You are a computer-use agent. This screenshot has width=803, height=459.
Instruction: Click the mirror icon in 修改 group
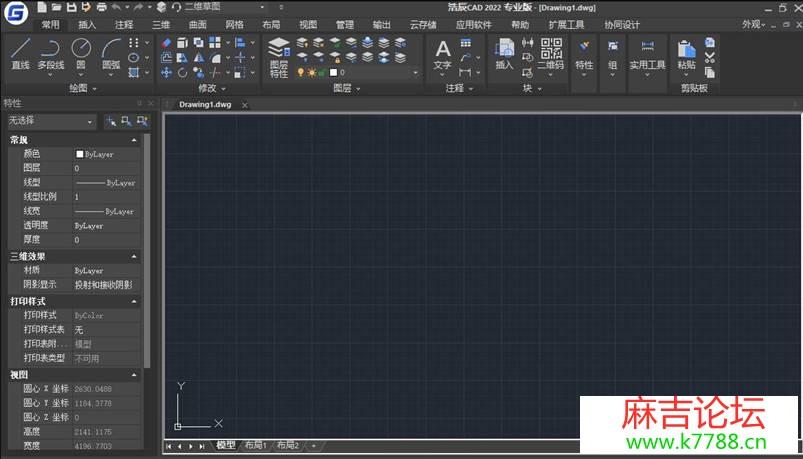pyautogui.click(x=199, y=57)
